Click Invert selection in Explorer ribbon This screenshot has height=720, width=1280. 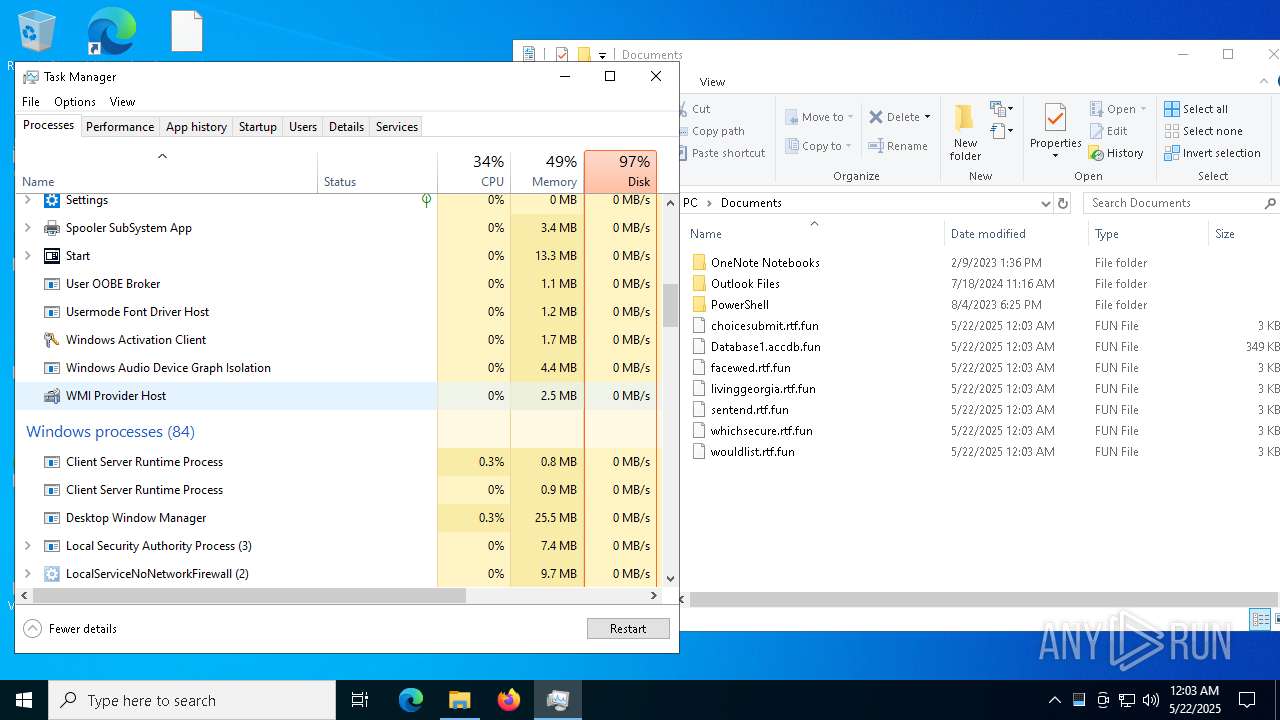pyautogui.click(x=1212, y=153)
